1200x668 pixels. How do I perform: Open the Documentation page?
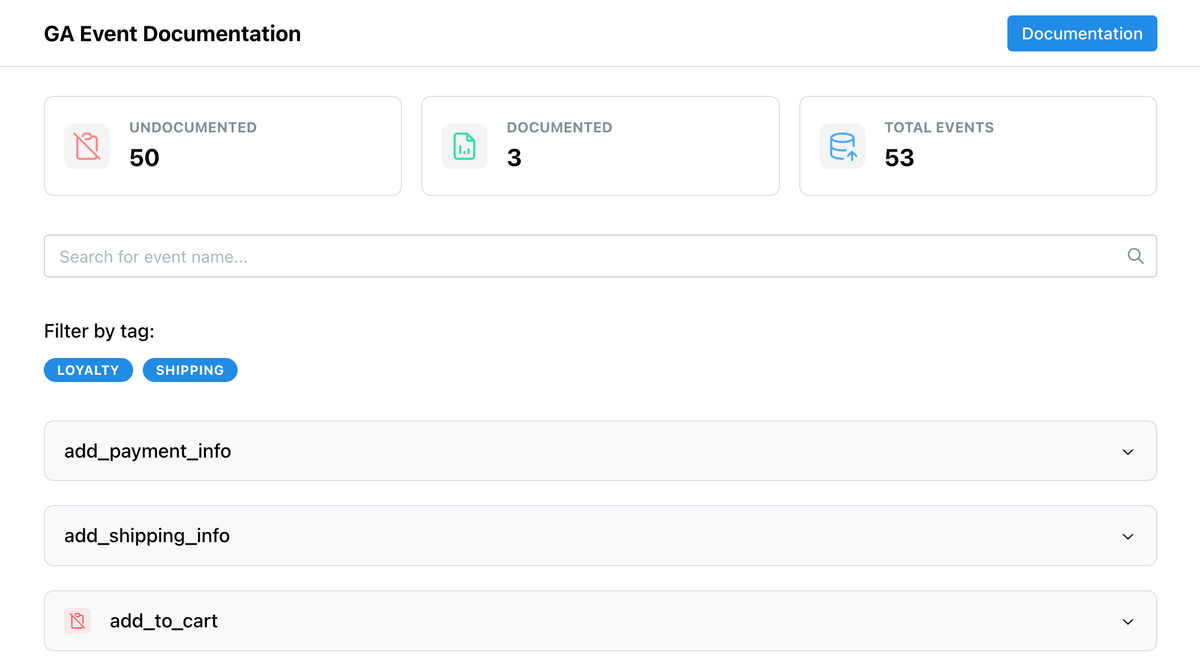pos(1082,33)
